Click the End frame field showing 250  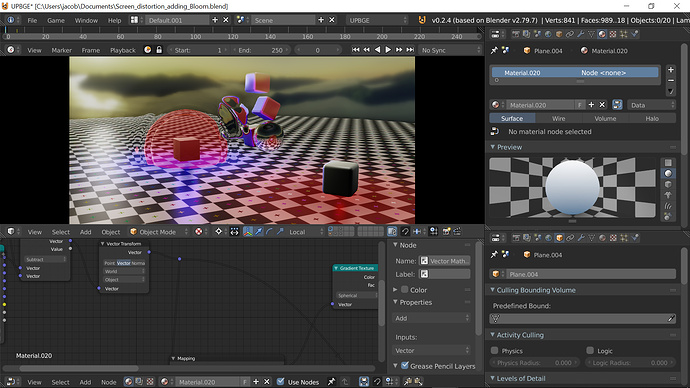[261, 50]
